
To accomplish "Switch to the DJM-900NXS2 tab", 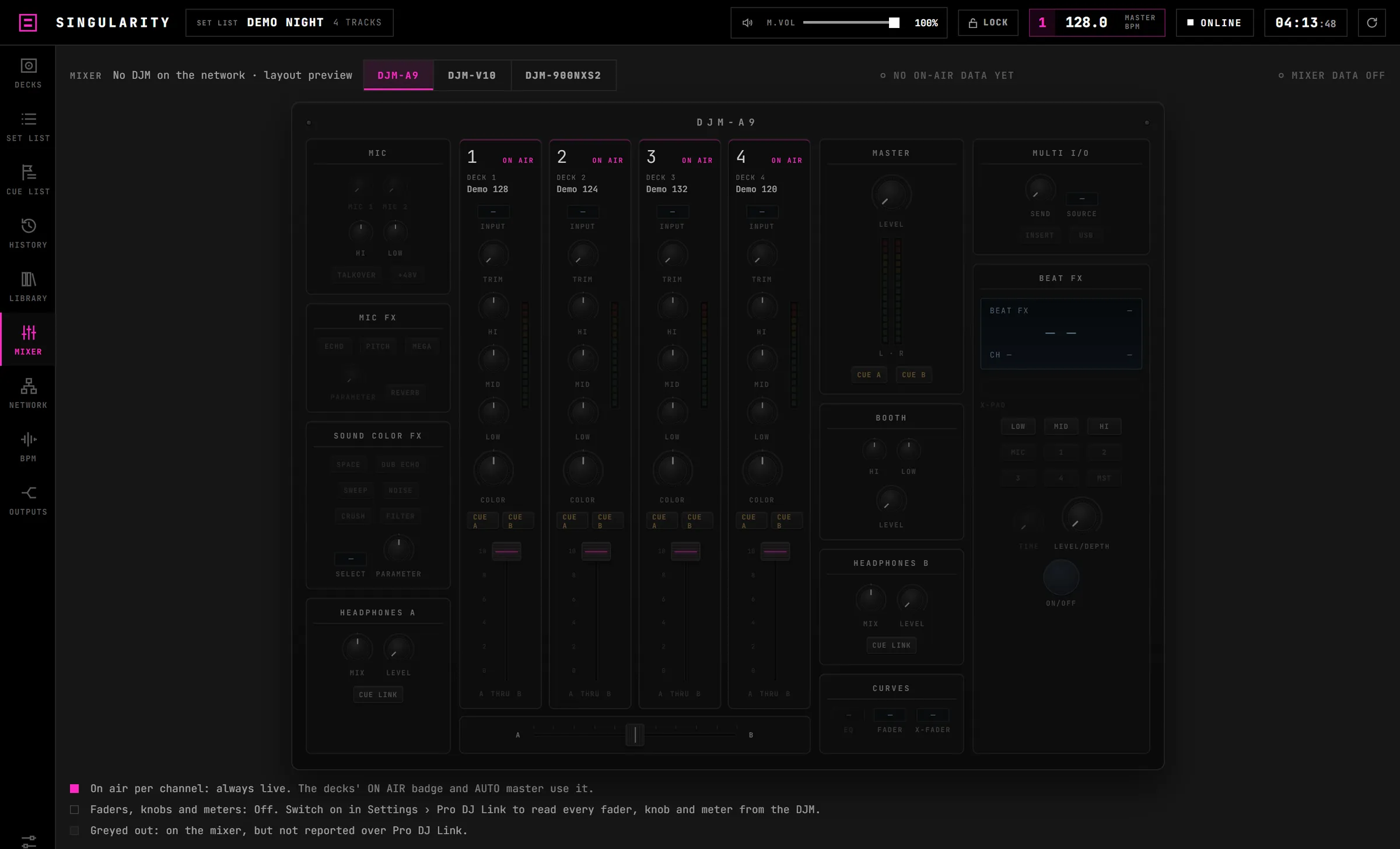I will 563,75.
